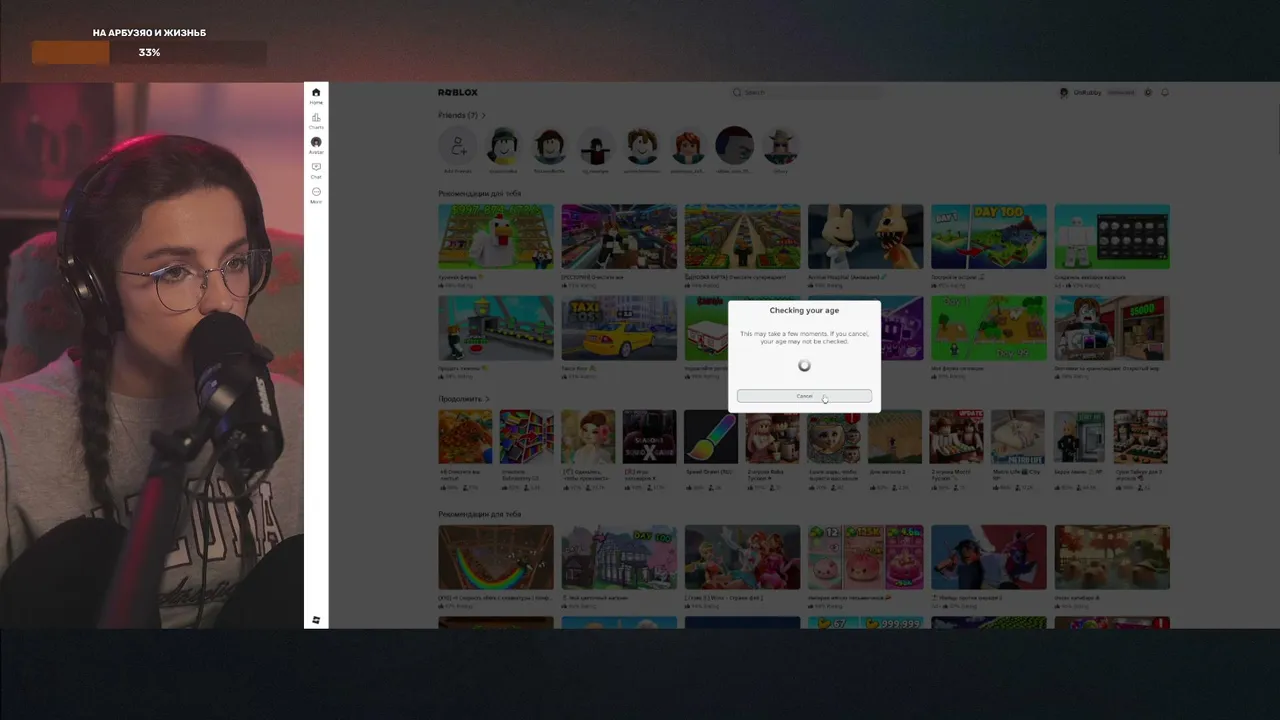Continue the sushi restaurant game
The image size is (1280, 720).
click(1141, 437)
